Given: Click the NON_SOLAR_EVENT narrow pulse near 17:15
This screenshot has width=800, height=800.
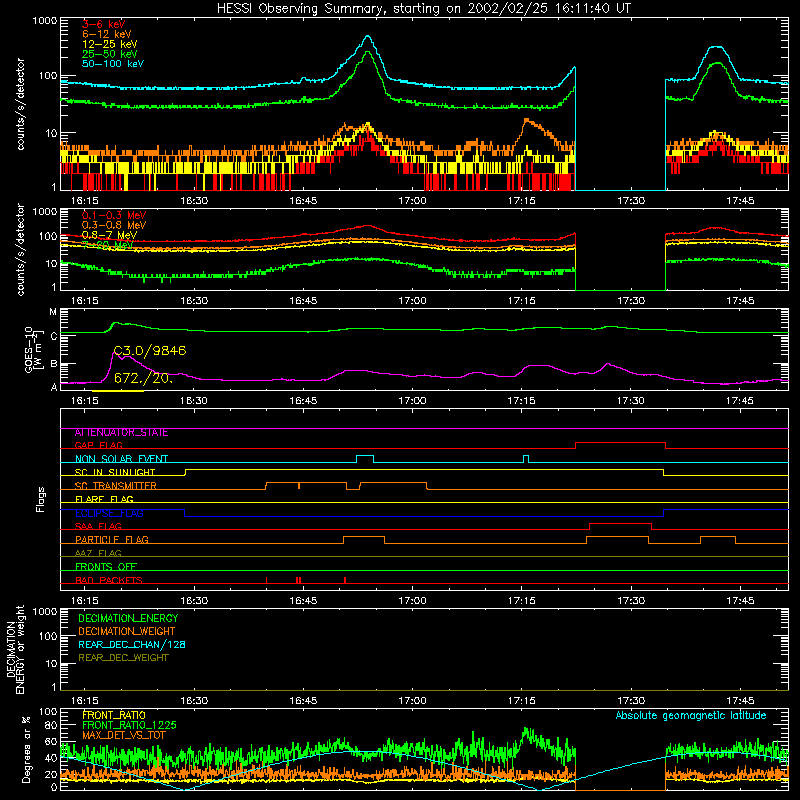Looking at the screenshot, I should click(526, 456).
